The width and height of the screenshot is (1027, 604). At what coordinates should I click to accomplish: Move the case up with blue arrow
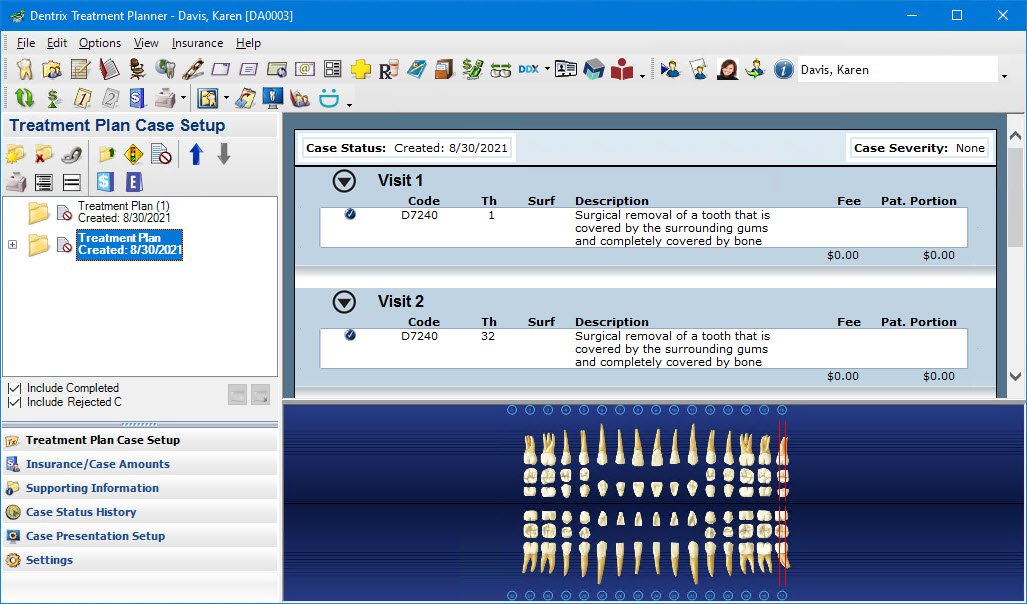coord(196,154)
